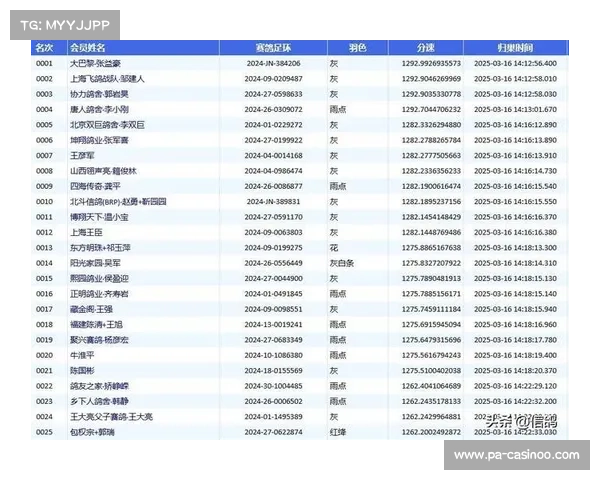The image size is (600, 480).
Task: Click ring number 2024-27-0598633
Action: coord(273,94)
